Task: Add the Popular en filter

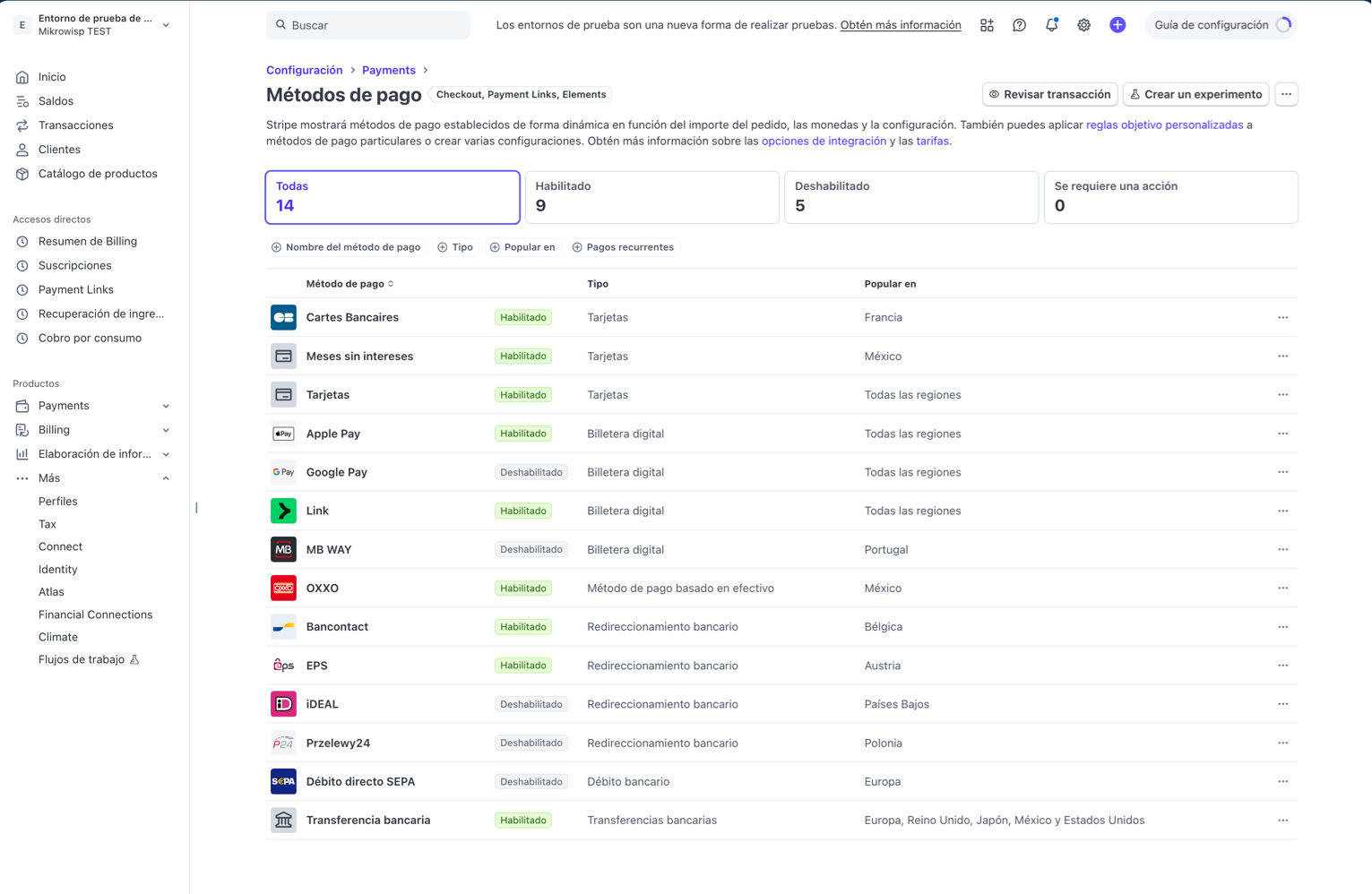Action: coord(522,247)
